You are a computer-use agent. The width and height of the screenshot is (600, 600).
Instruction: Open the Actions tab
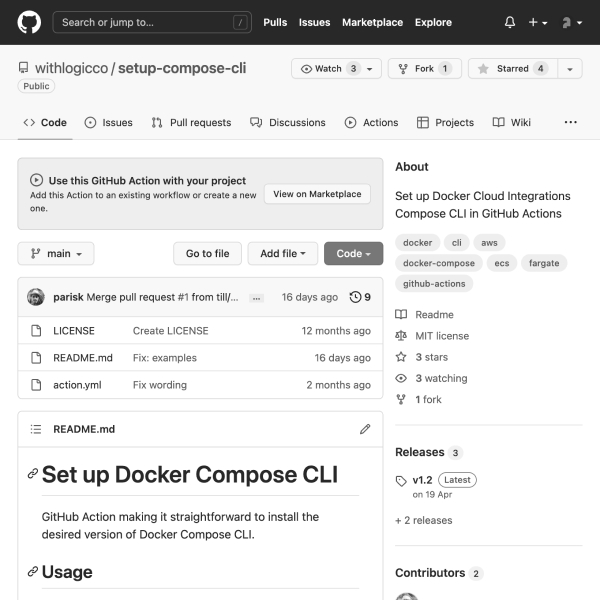[x=371, y=122]
